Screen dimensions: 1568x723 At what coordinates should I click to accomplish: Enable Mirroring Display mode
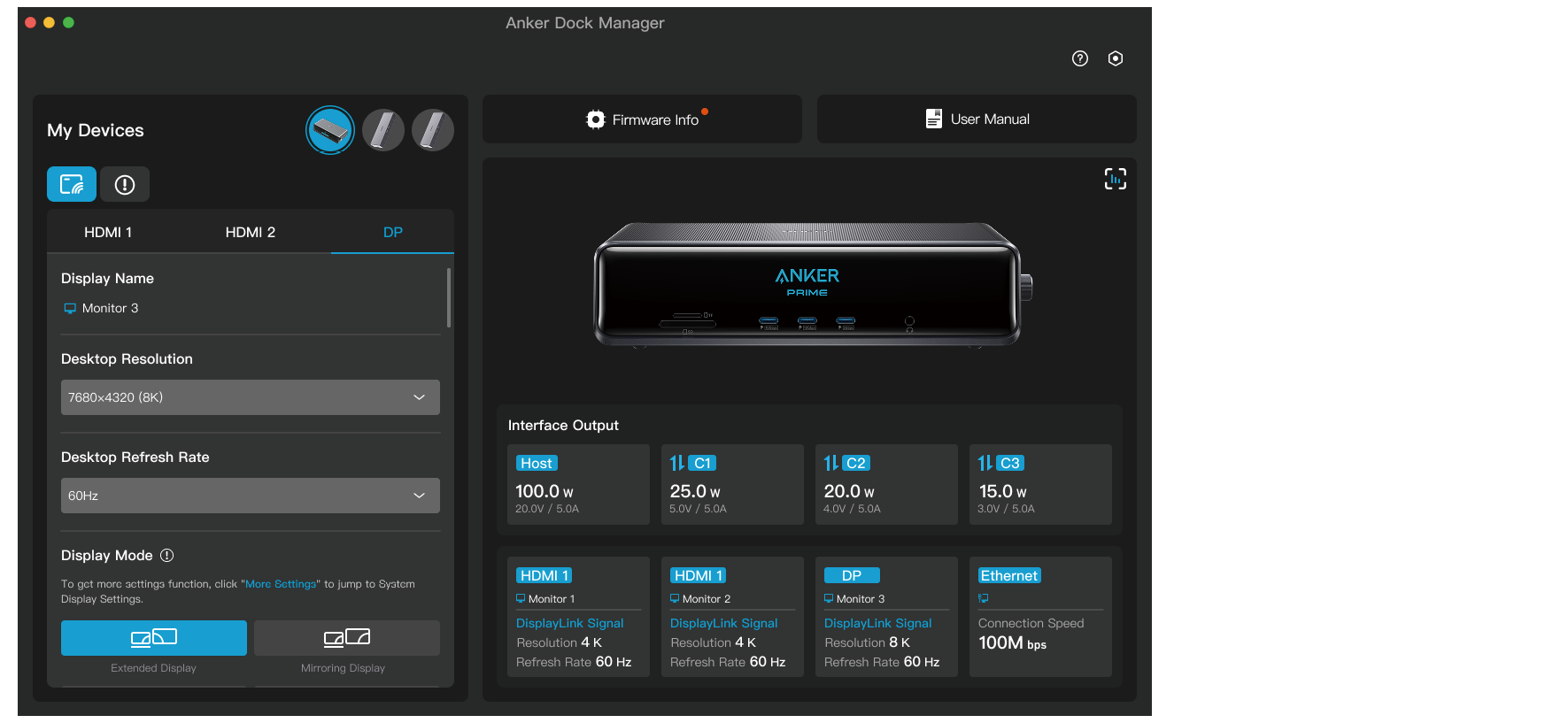point(346,638)
